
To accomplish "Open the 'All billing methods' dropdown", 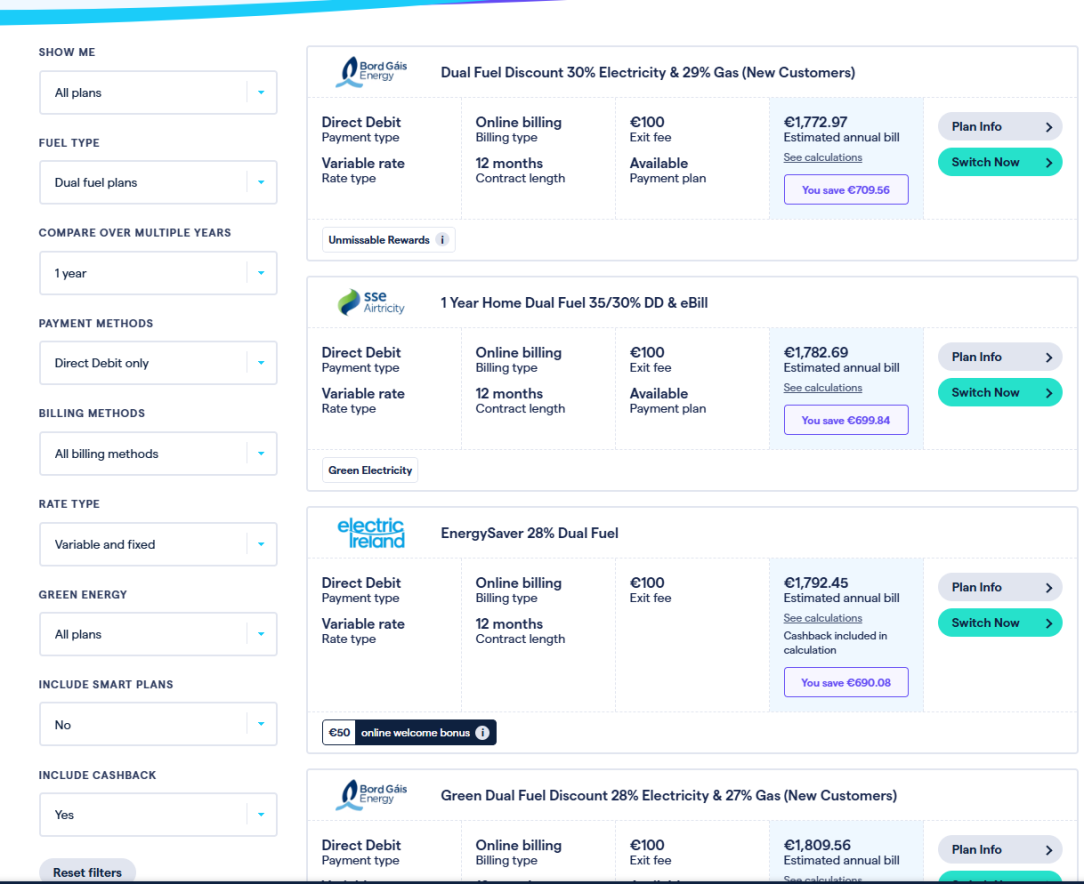I will click(158, 453).
